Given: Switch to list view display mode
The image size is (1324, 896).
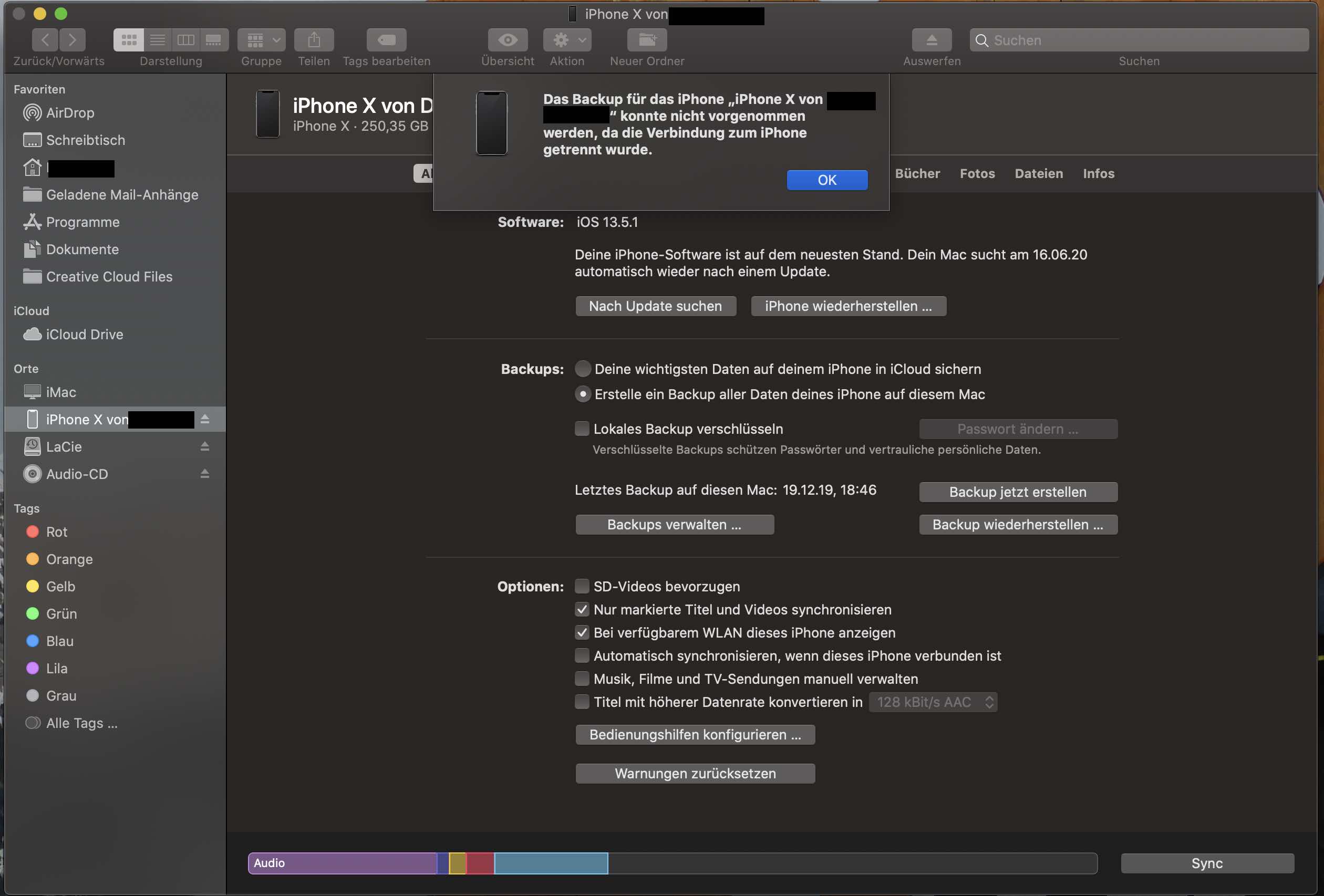Looking at the screenshot, I should [157, 40].
